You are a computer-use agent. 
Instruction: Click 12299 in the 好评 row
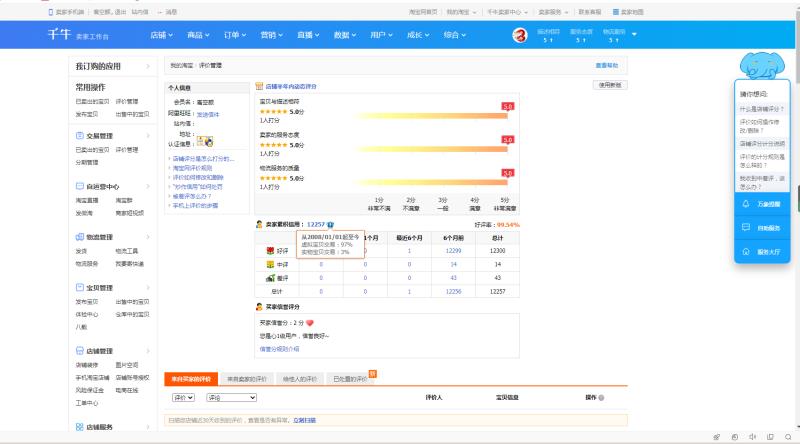tap(453, 251)
